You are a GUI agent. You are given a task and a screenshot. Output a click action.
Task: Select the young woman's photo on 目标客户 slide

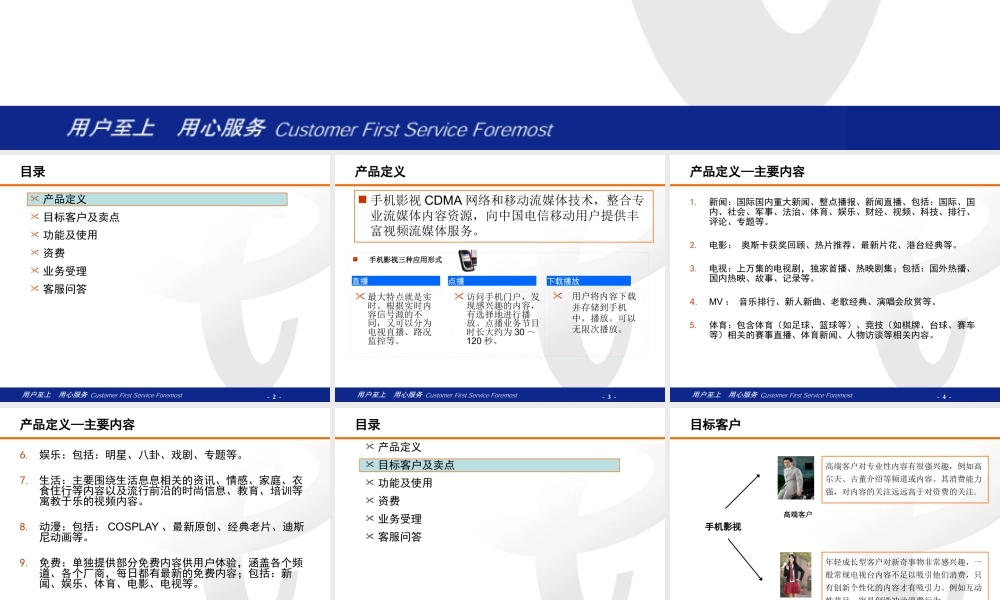(x=795, y=575)
